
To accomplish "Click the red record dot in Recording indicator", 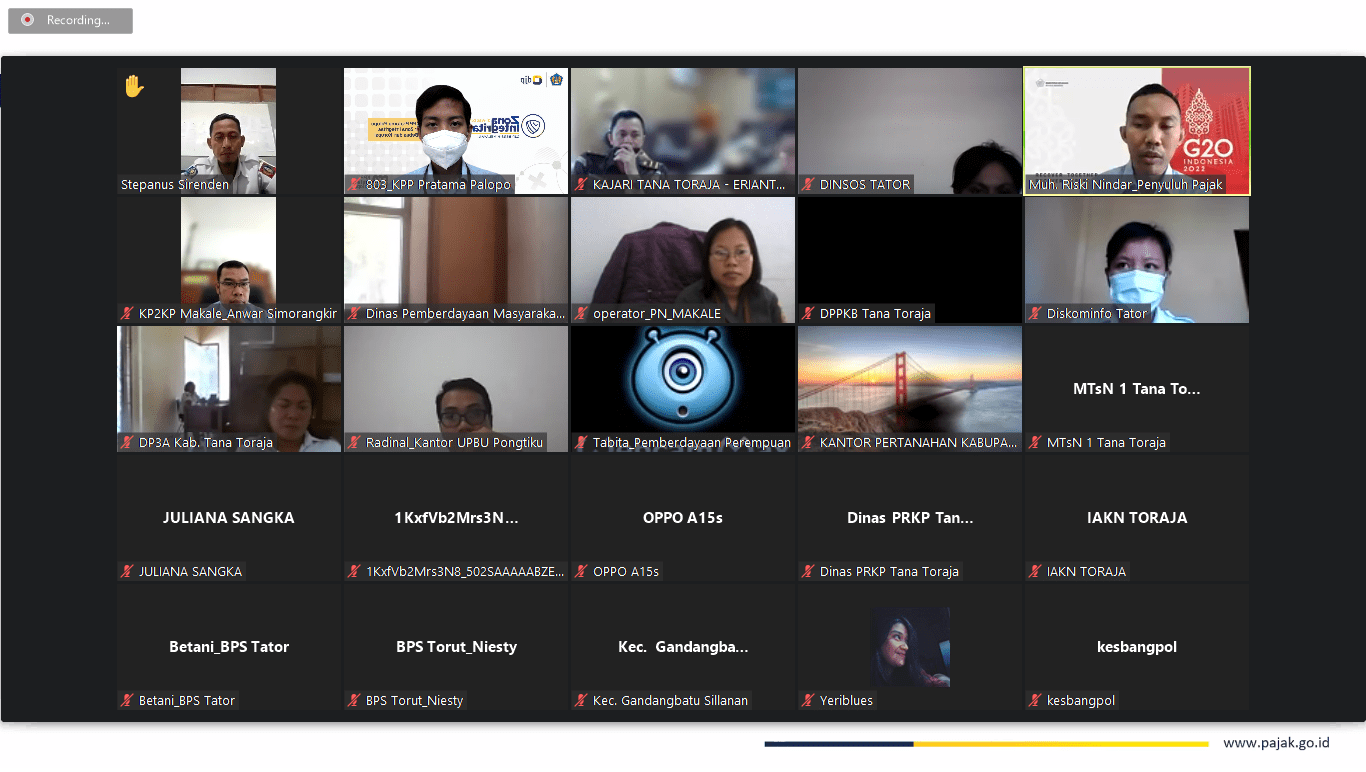I will tap(27, 20).
